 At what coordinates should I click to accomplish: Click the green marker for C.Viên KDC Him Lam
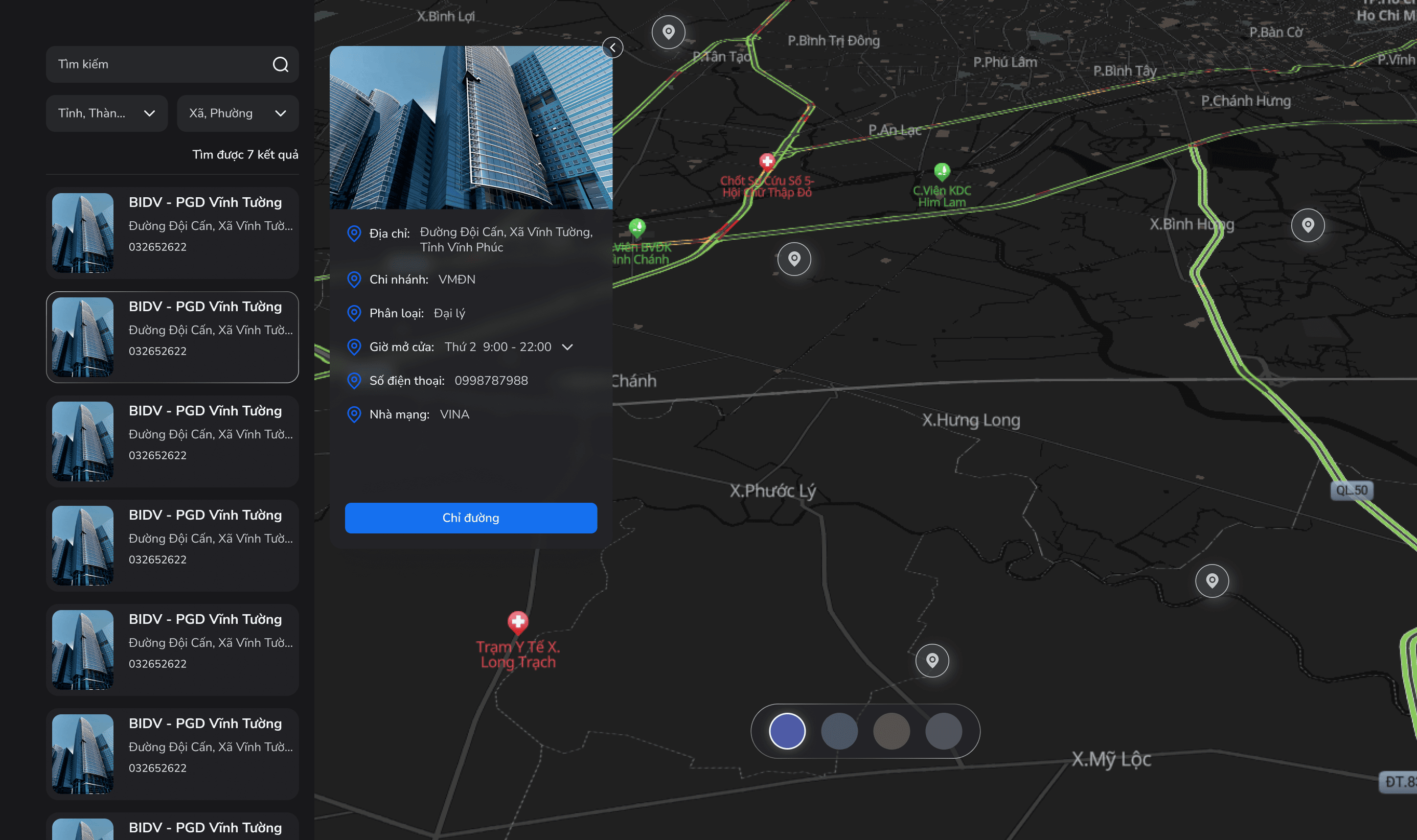pos(942,171)
